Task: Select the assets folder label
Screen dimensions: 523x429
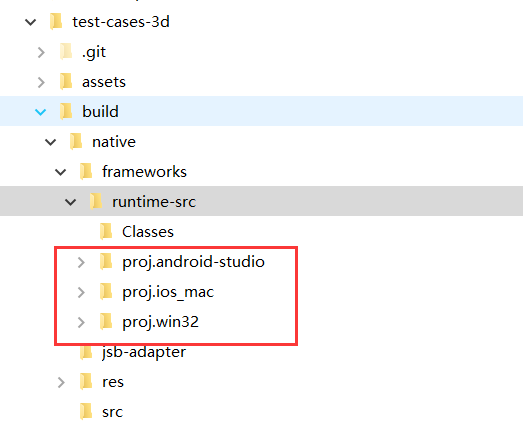Action: (104, 82)
